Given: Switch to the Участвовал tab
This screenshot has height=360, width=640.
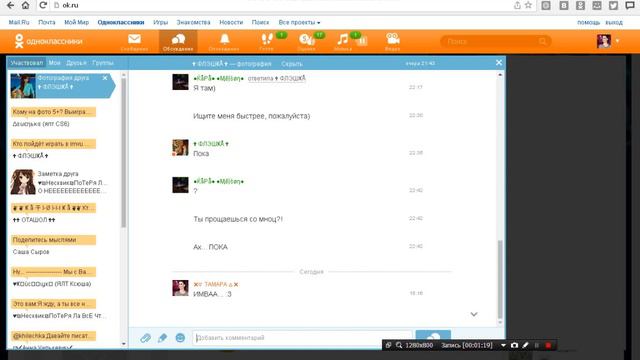Looking at the screenshot, I should [x=27, y=63].
